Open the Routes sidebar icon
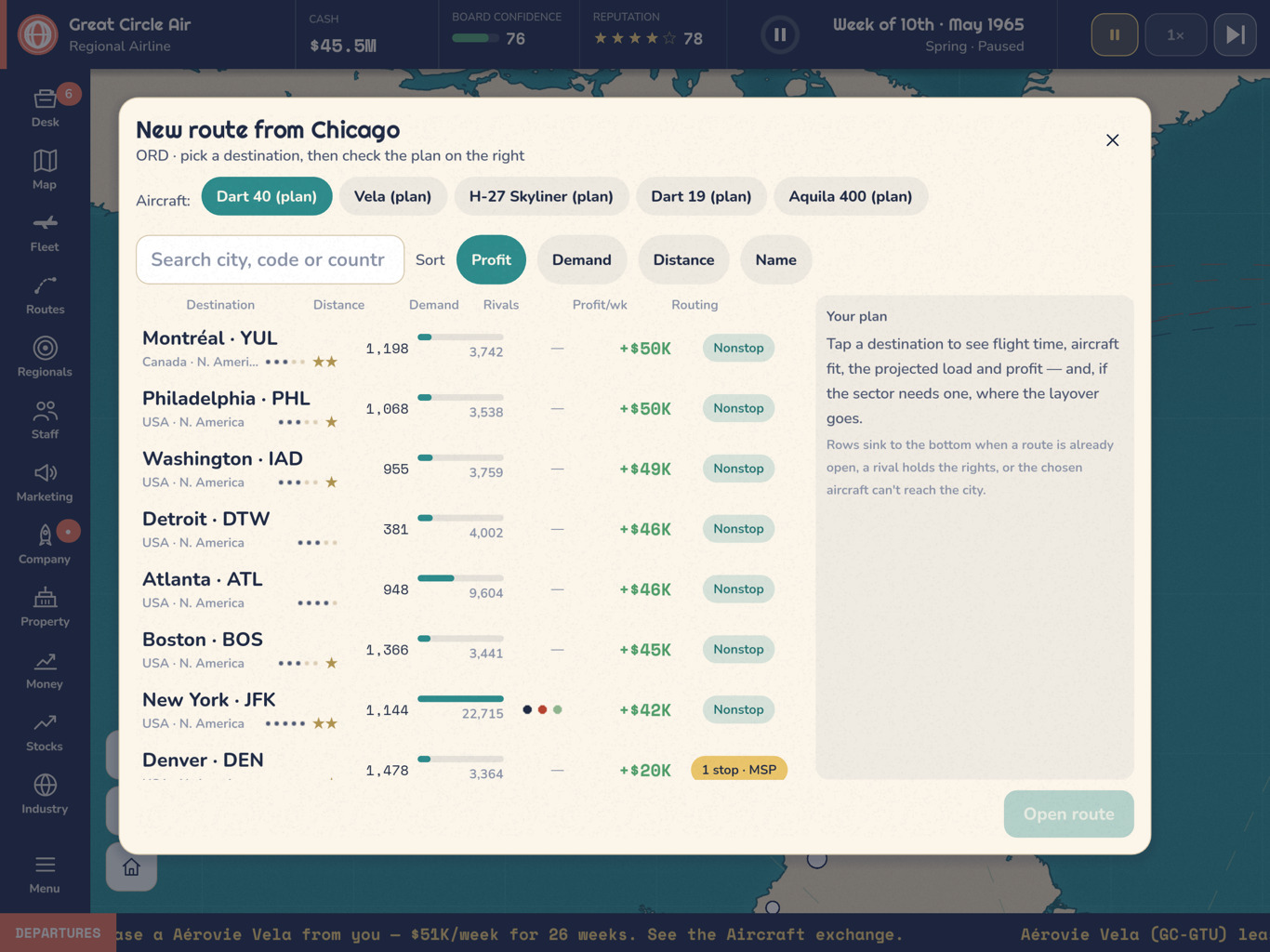The width and height of the screenshot is (1270, 952). (x=45, y=294)
